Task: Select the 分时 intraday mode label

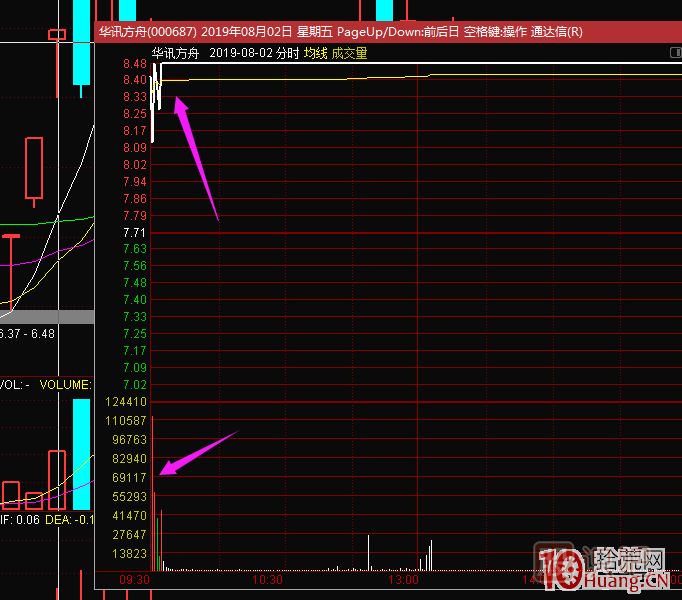Action: pos(288,53)
